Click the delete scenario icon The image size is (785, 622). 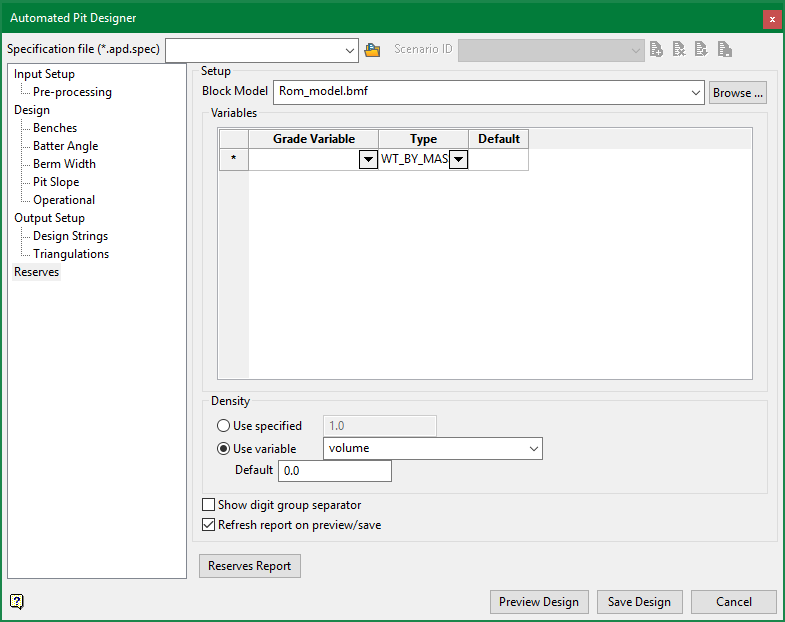[679, 50]
